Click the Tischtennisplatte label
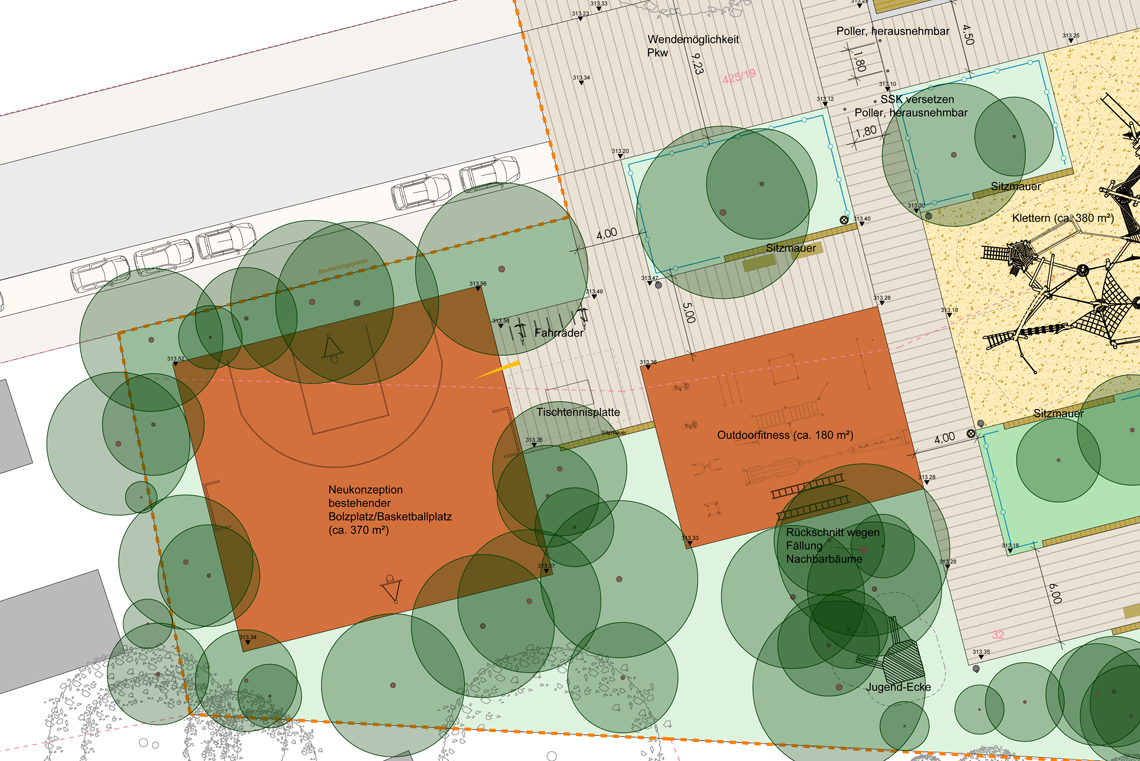This screenshot has width=1140, height=761. (x=578, y=412)
